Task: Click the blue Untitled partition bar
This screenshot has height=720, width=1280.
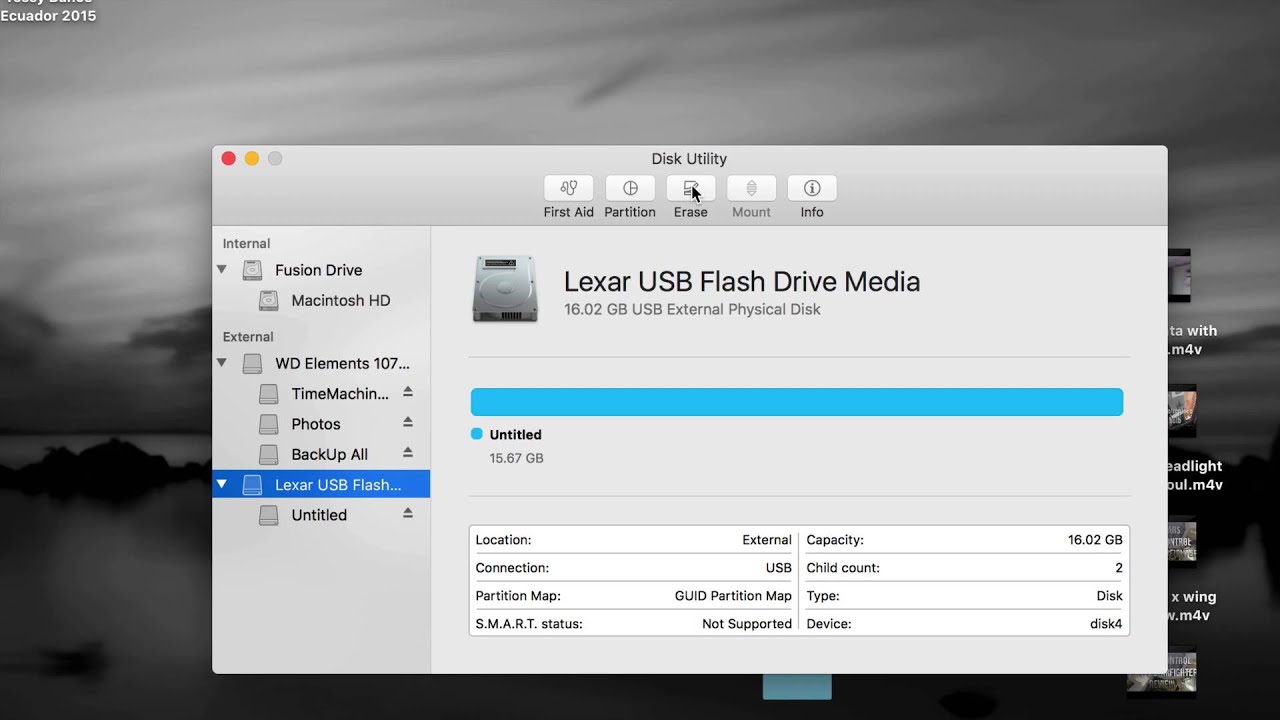Action: 797,402
